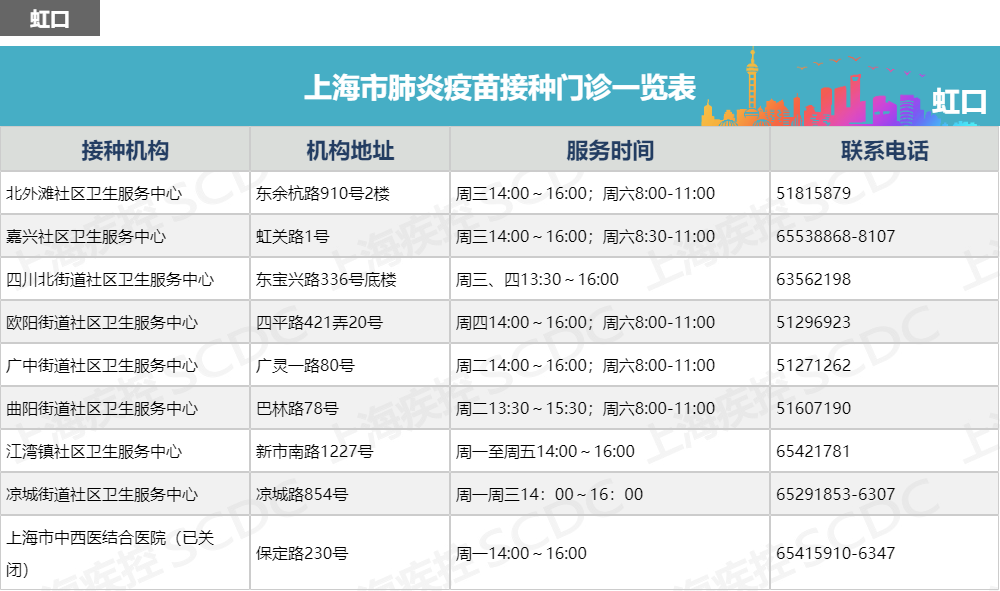This screenshot has height=591, width=1000.
Task: Click address 东宝兴路336号底楼
Action: point(326,279)
